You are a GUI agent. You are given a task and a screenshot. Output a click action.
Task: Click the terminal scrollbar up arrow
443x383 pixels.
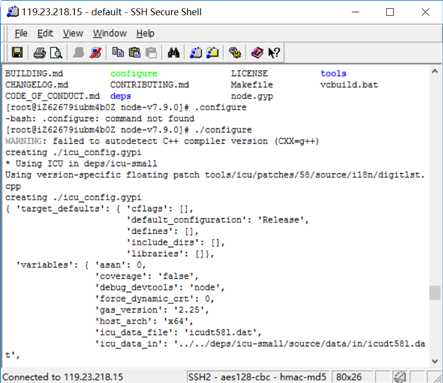pos(435,71)
